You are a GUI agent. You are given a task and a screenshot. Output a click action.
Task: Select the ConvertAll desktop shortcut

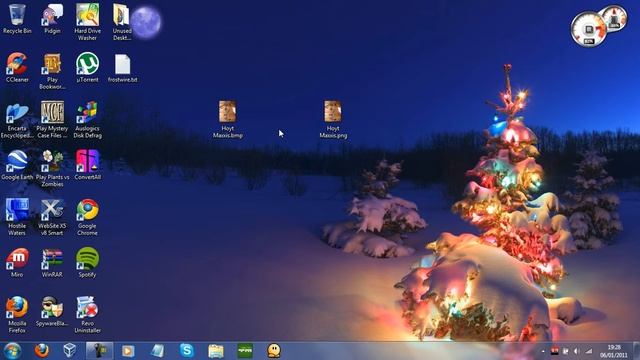pos(87,165)
